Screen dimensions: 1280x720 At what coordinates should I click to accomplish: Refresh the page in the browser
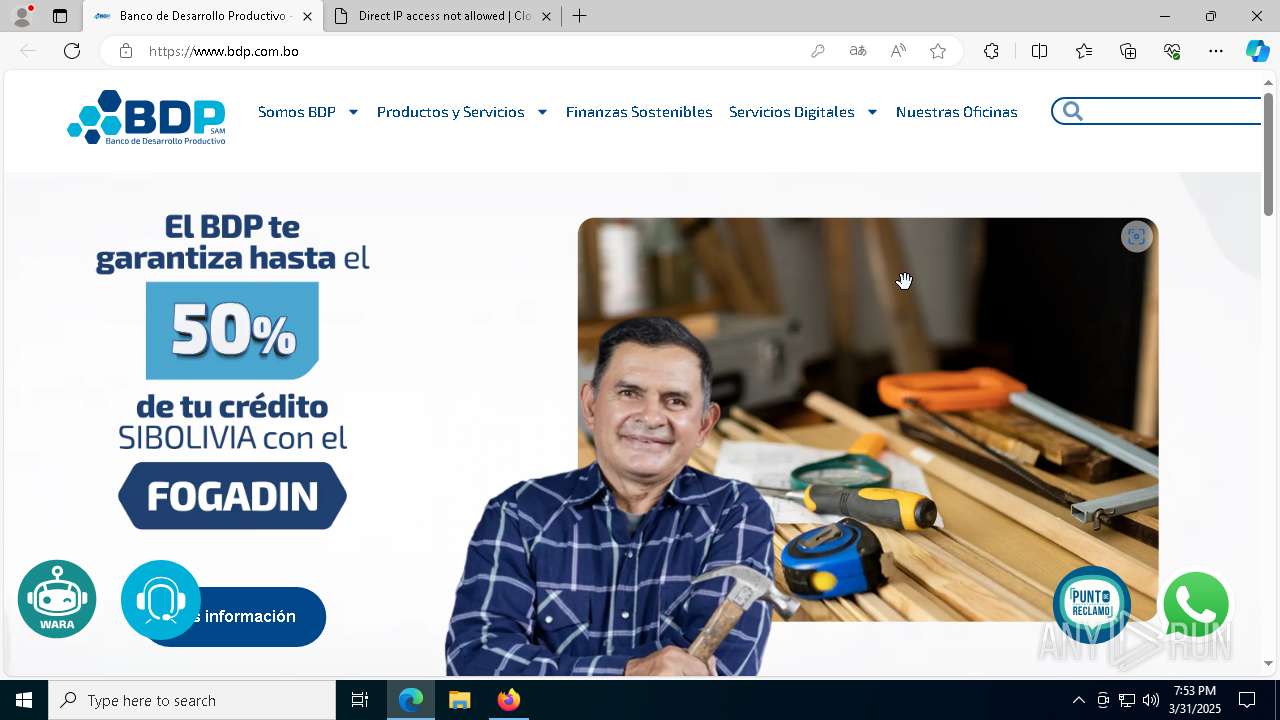72,51
